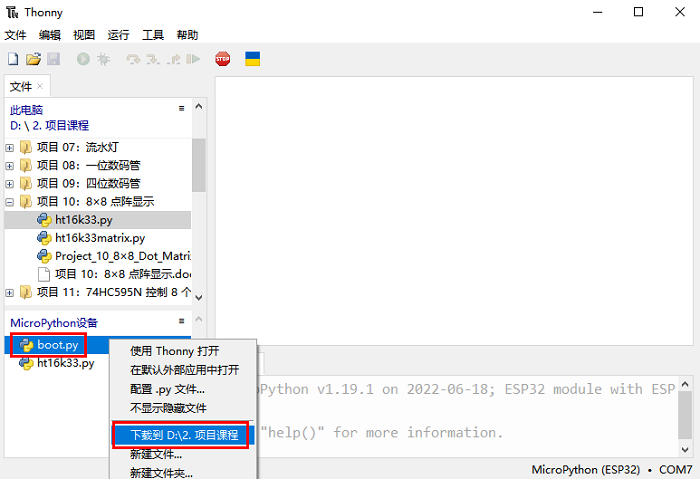Viewport: 700px width, 479px height.
Task: Click the file list vertical scrollbar down arrow
Action: click(198, 296)
